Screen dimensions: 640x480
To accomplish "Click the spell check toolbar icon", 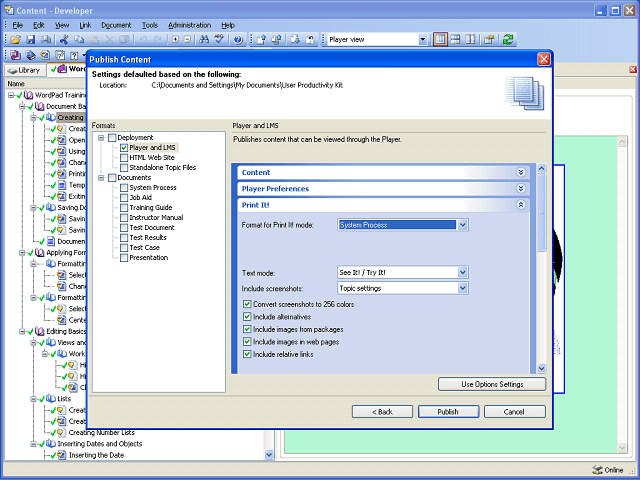I will pos(220,40).
